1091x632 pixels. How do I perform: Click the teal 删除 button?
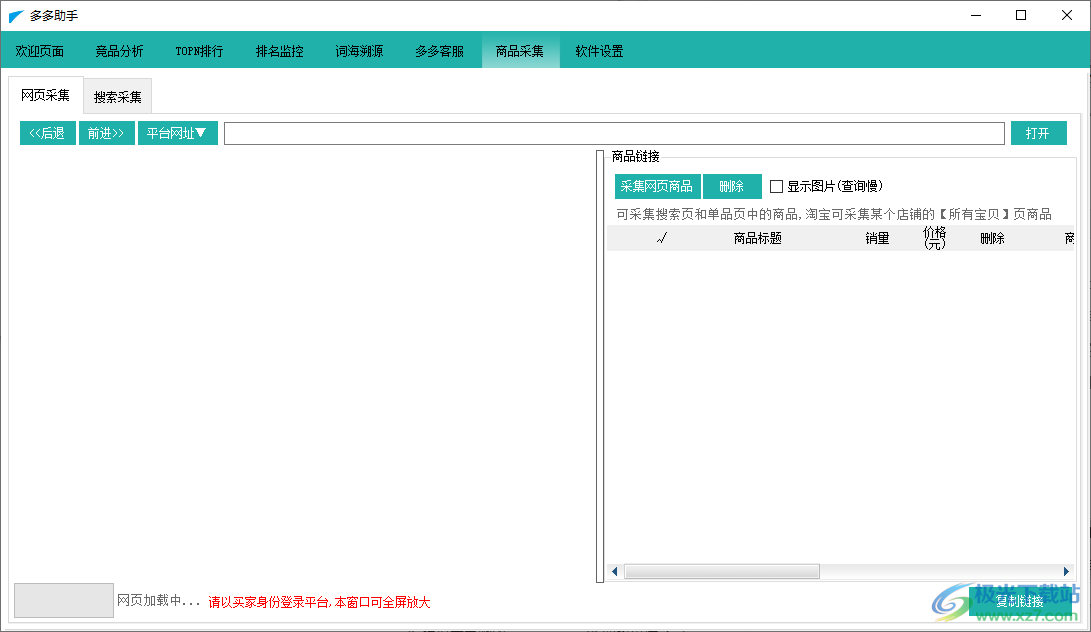pyautogui.click(x=732, y=187)
